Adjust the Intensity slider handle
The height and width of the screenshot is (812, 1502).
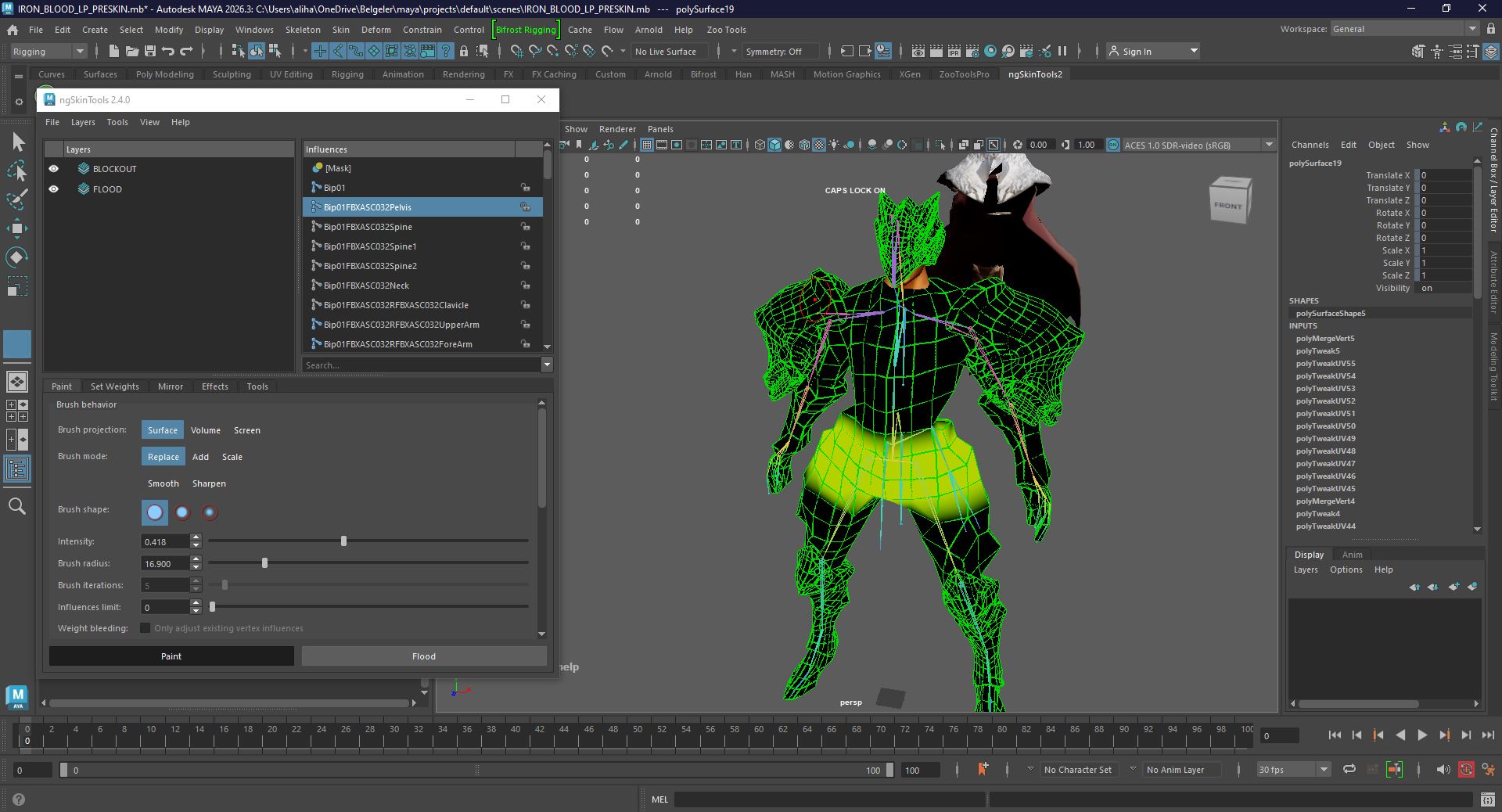pyautogui.click(x=343, y=541)
